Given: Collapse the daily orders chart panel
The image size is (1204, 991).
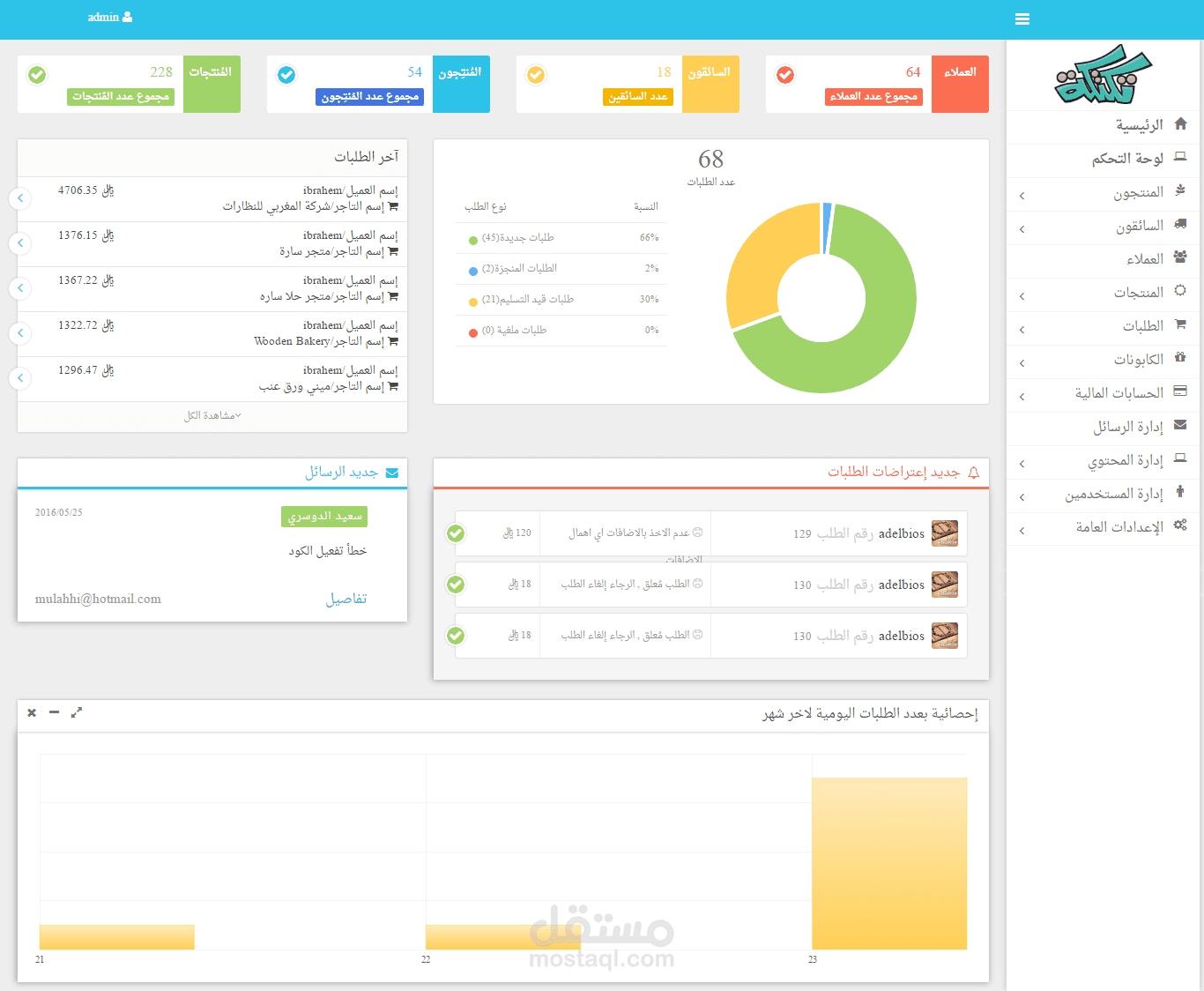Looking at the screenshot, I should coord(54,712).
